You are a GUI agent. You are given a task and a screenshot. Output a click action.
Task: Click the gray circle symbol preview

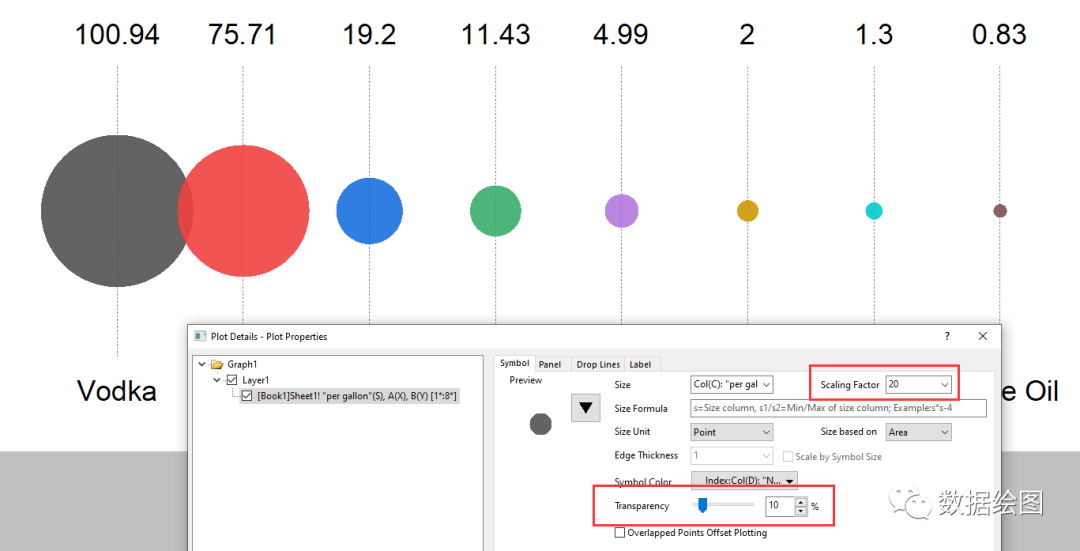click(x=541, y=424)
